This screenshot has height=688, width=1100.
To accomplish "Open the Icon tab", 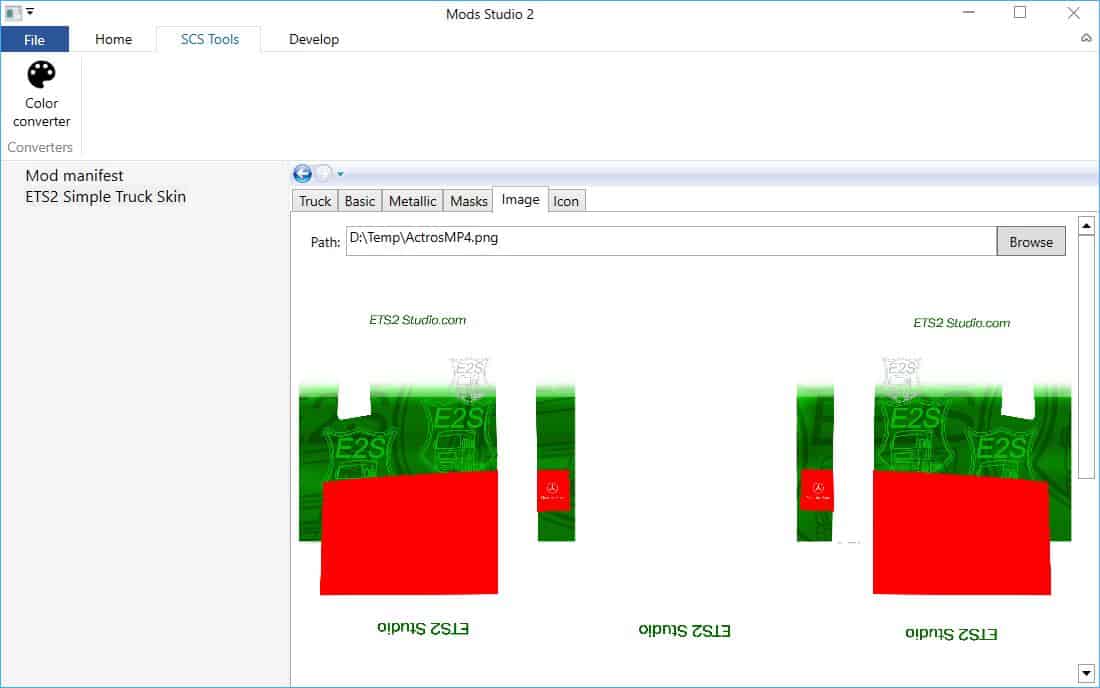I will 566,201.
